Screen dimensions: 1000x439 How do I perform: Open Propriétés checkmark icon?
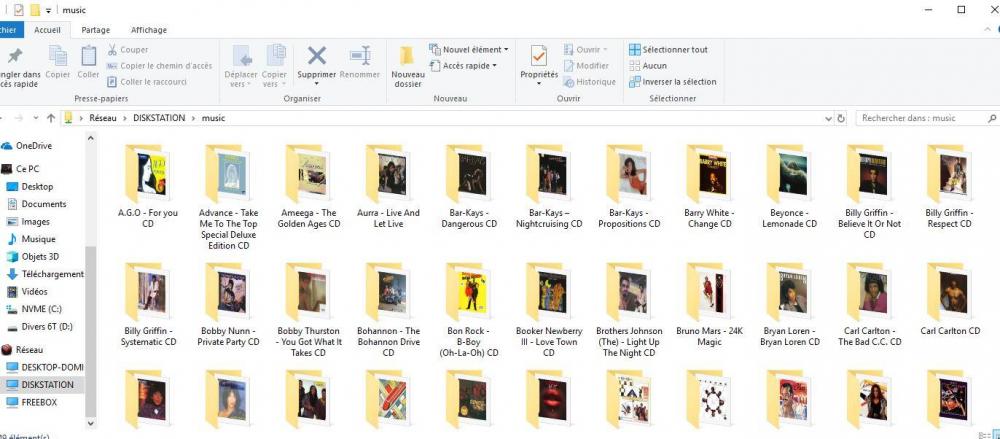[x=539, y=56]
